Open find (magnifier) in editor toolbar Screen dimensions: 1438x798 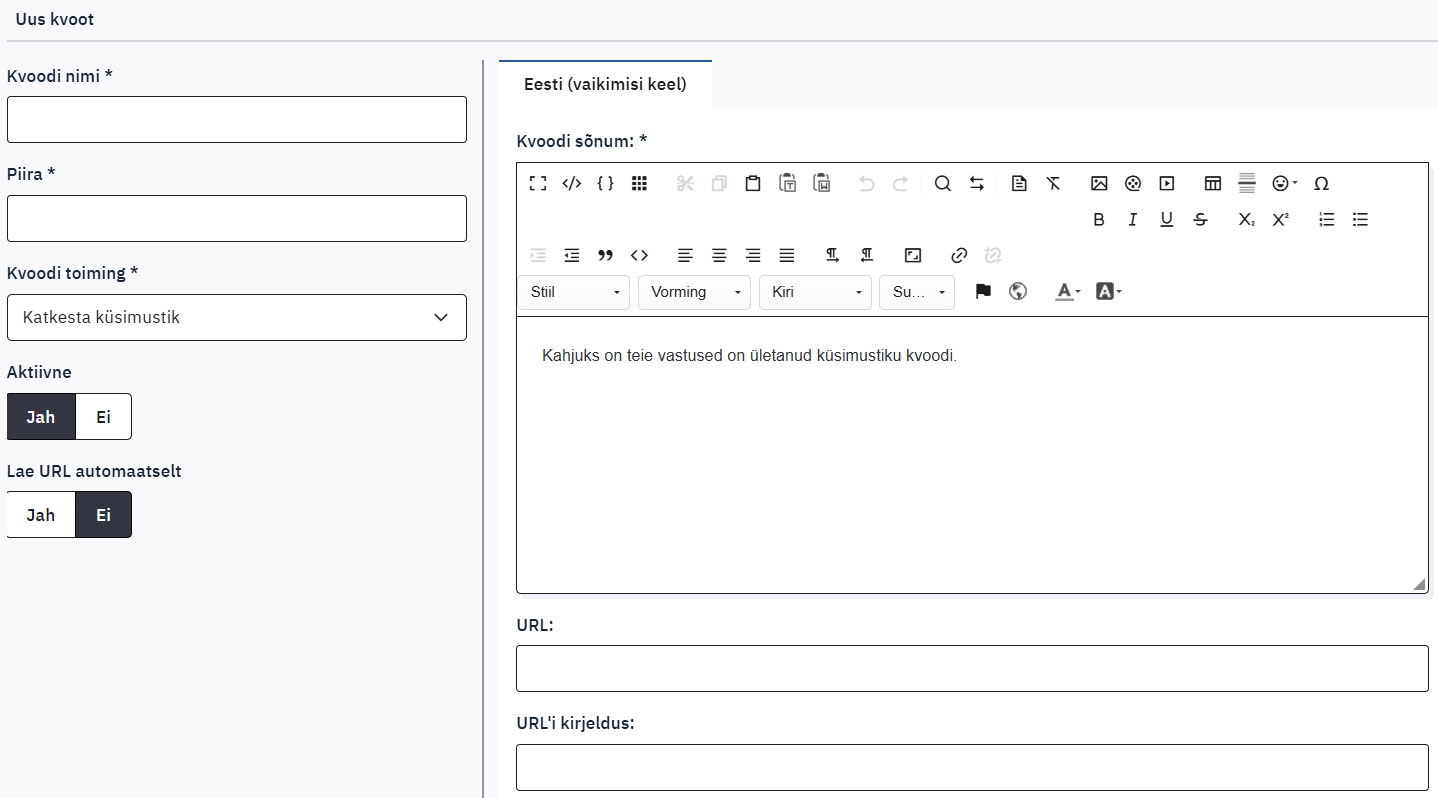coord(942,183)
